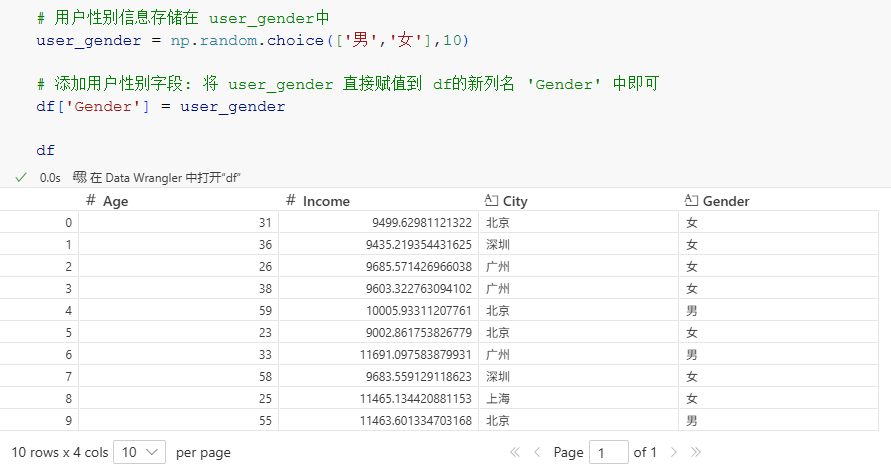Click the standalone df code line

point(45,151)
